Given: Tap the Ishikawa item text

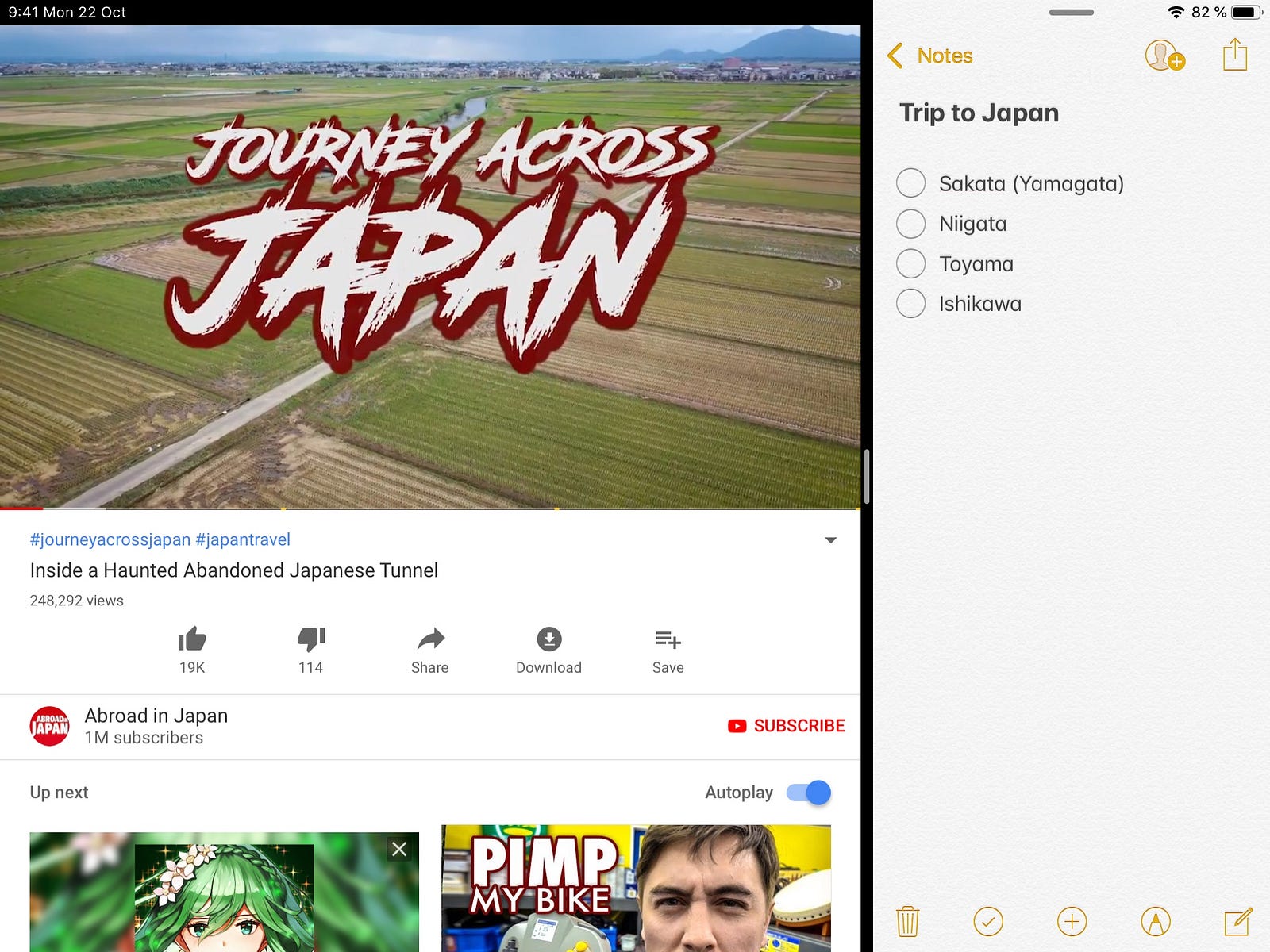Looking at the screenshot, I should [x=980, y=304].
